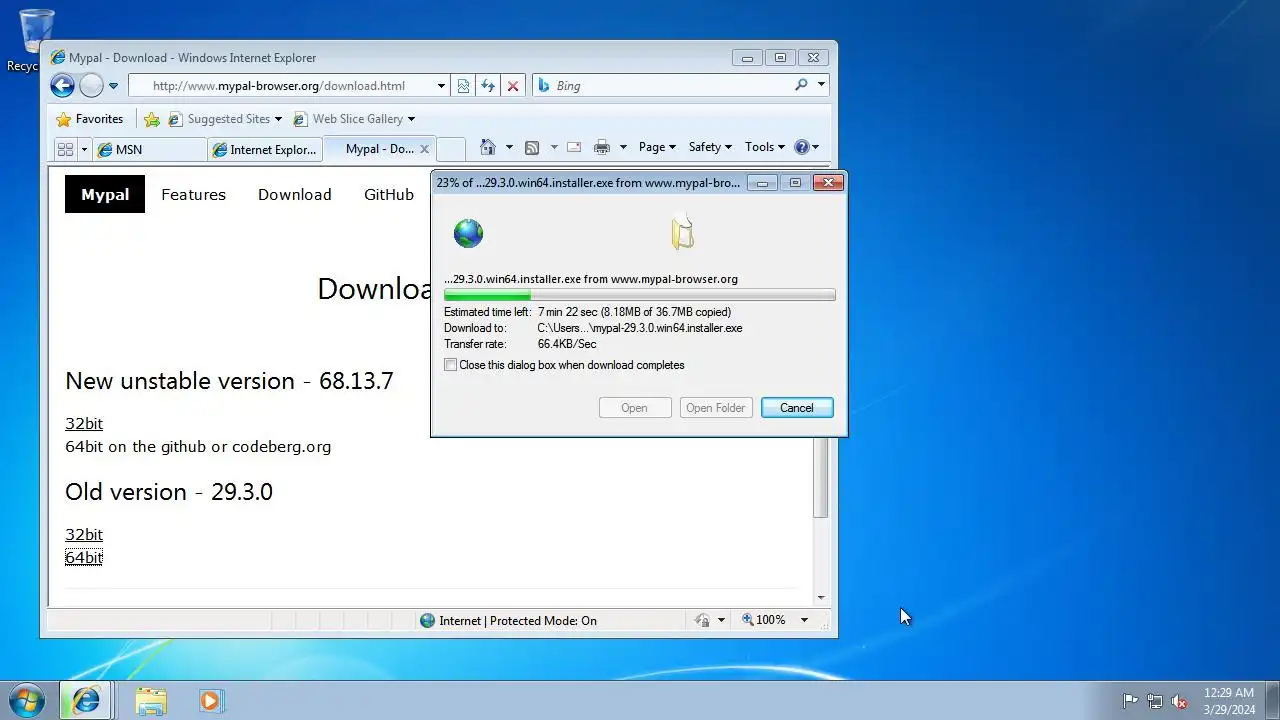Toggle Compatibility View icon in address bar
Viewport: 1280px width, 720px height.
pyautogui.click(x=463, y=86)
